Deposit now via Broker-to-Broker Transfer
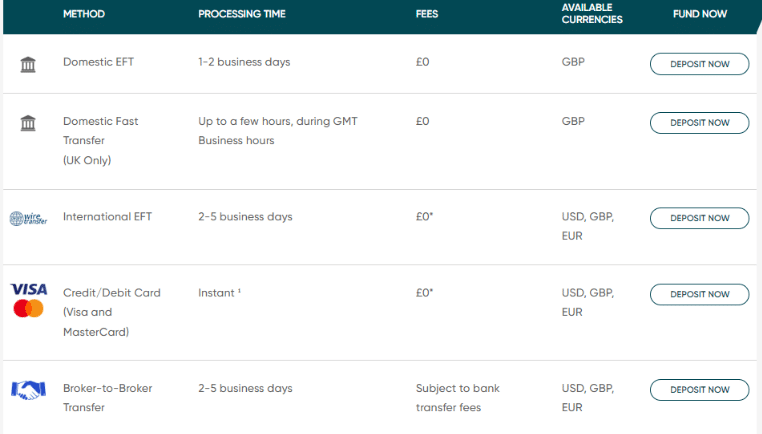Screen dimensions: 762x434 699,390
